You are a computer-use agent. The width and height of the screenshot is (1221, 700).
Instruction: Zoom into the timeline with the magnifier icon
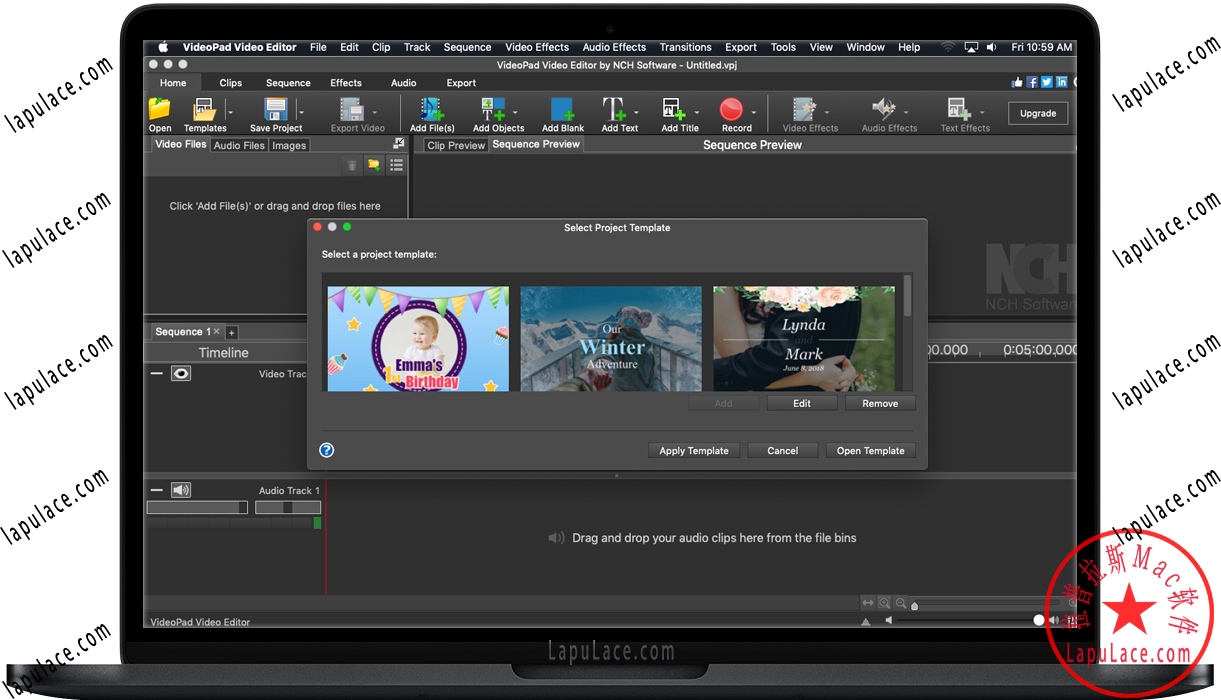coord(884,601)
